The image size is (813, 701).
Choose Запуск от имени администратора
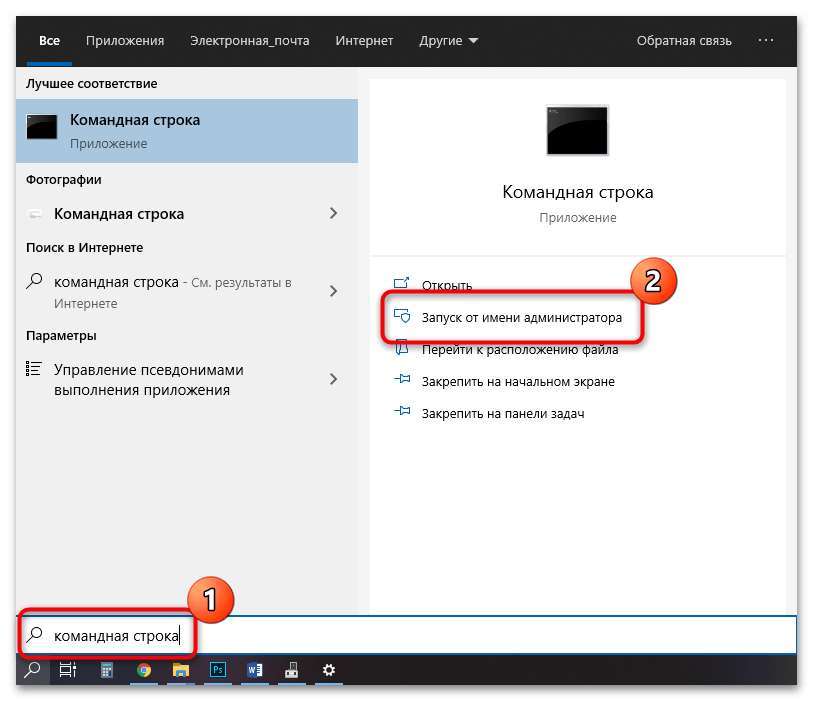click(x=521, y=317)
